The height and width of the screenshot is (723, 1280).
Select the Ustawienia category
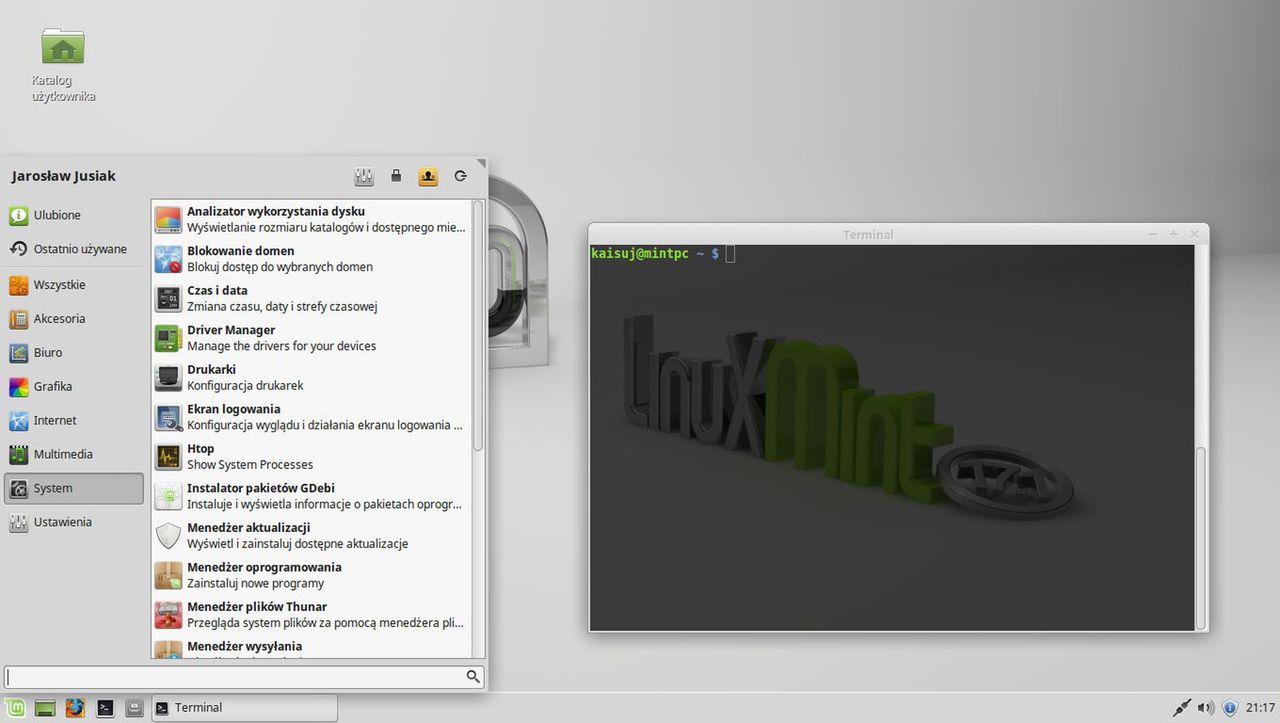click(x=74, y=522)
